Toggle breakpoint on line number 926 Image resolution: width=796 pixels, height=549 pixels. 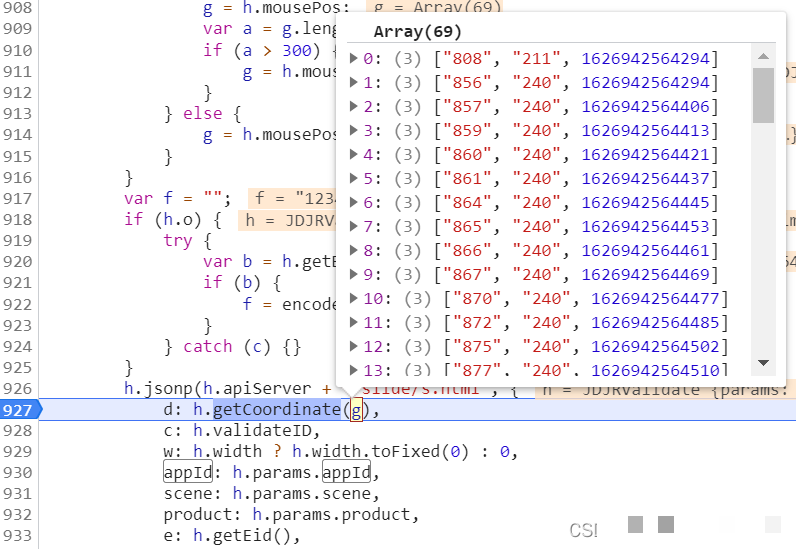tap(18, 388)
